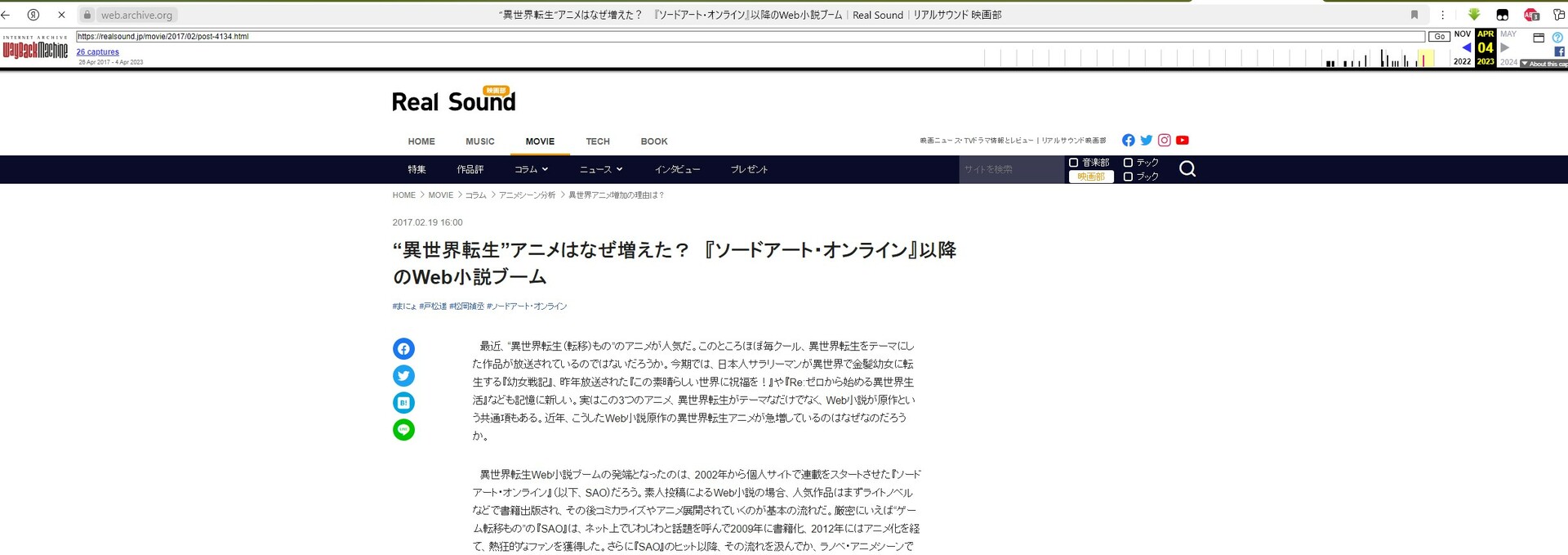Click the サイトを検索 search field
The width and height of the screenshot is (1568, 555).
tap(1011, 169)
